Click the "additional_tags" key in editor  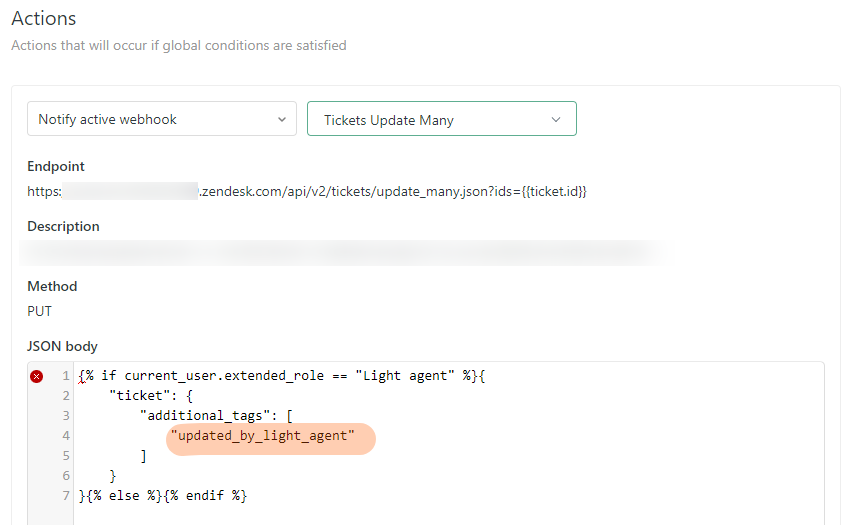206,415
